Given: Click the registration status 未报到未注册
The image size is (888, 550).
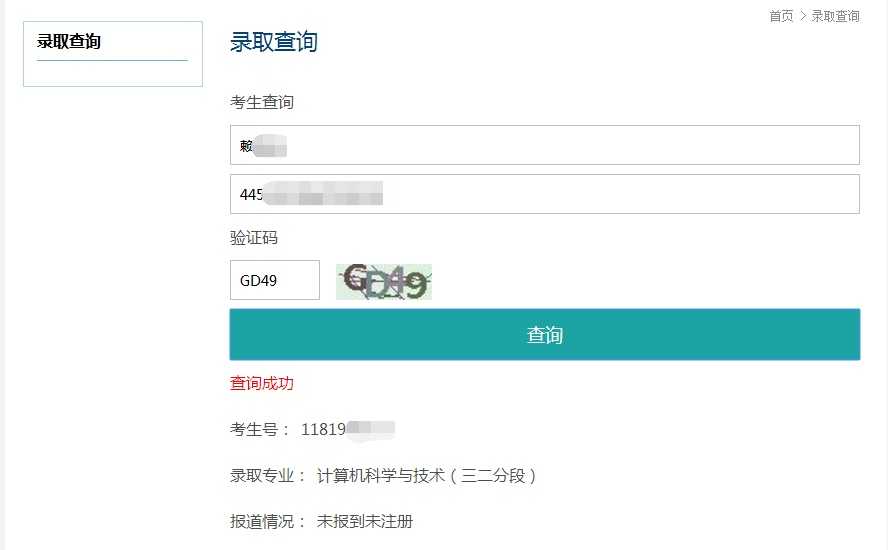Looking at the screenshot, I should tap(365, 521).
